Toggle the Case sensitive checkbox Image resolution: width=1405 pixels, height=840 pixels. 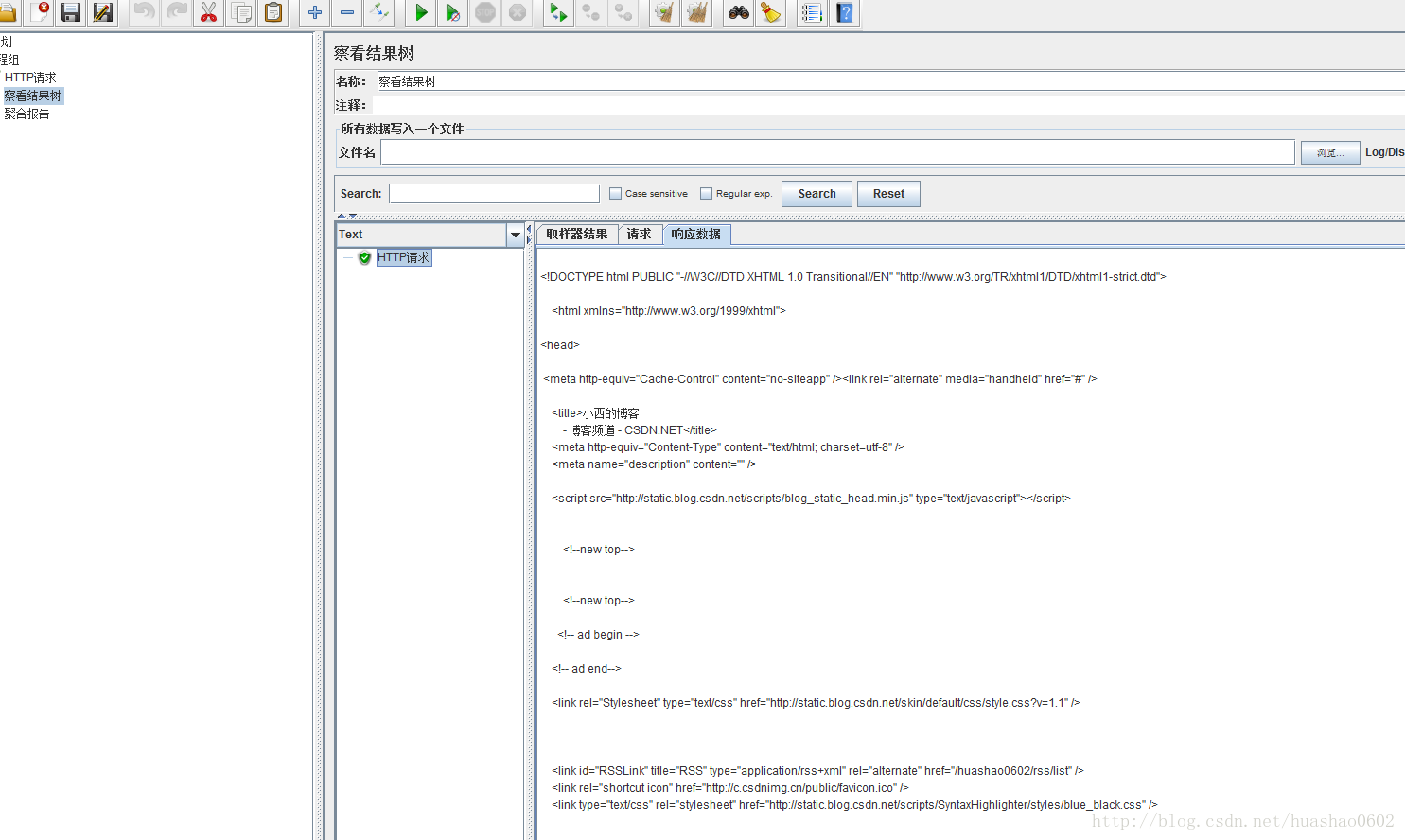(x=616, y=193)
